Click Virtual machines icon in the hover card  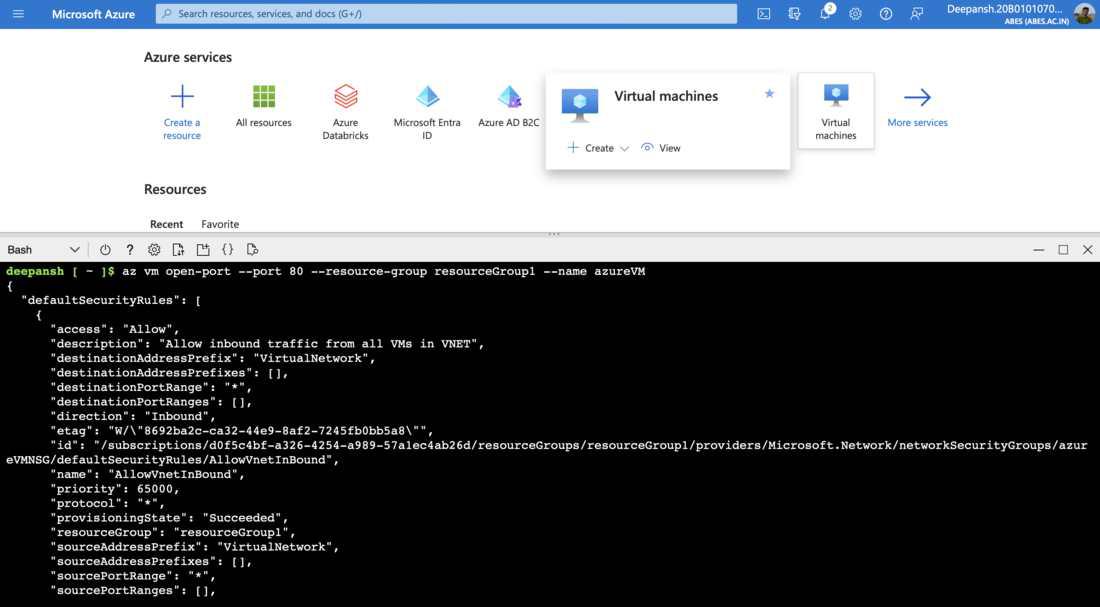click(x=580, y=105)
